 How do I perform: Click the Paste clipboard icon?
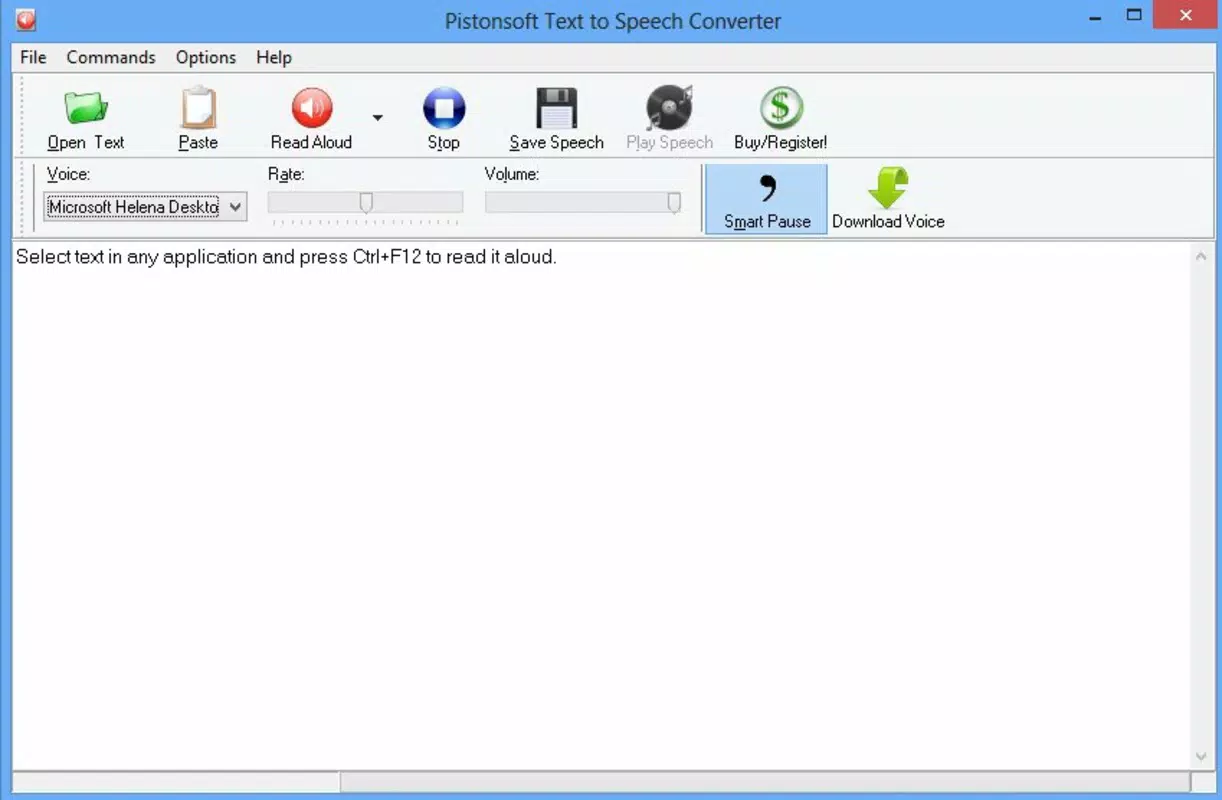(x=198, y=107)
